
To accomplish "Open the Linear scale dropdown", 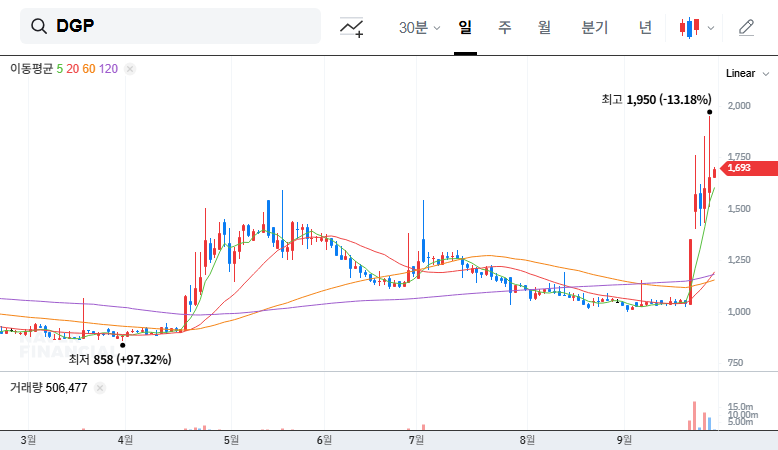I will point(747,73).
